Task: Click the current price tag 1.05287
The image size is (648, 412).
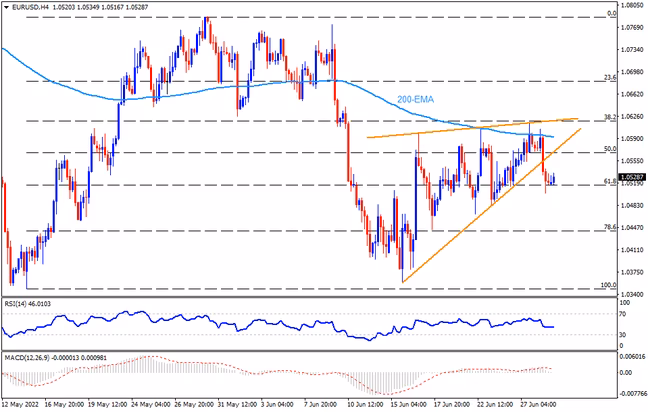Action: click(632, 177)
